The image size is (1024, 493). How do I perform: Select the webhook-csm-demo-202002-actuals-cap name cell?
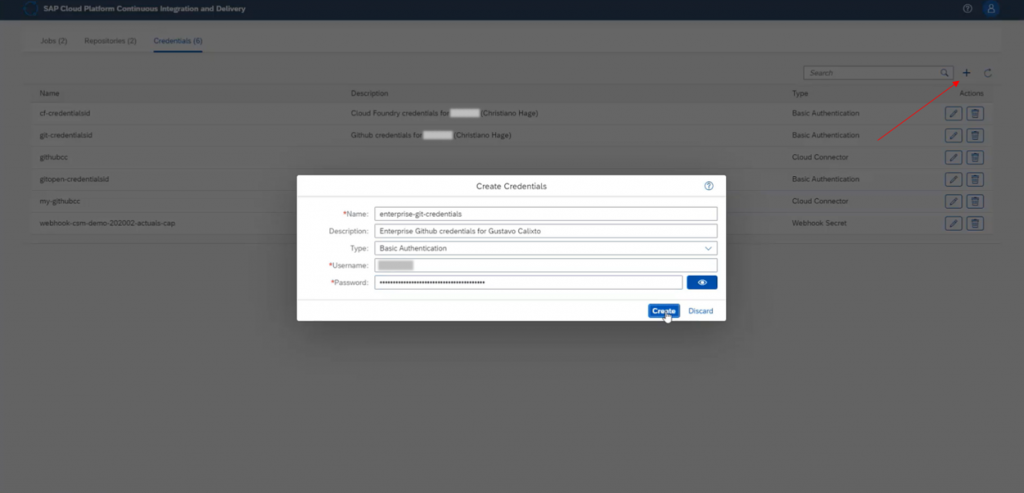pyautogui.click(x=107, y=223)
